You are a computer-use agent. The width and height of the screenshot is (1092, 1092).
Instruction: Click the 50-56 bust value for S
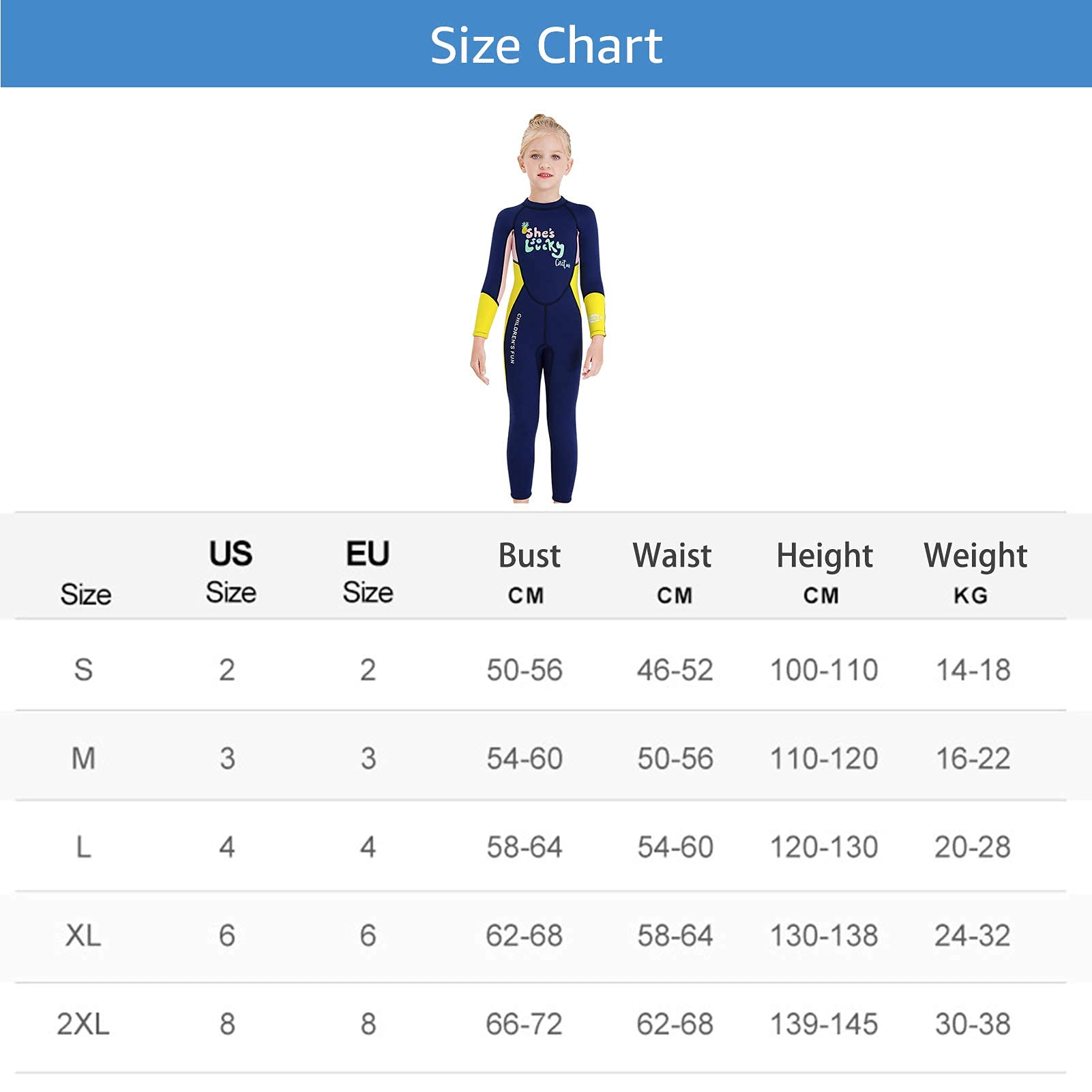tap(525, 670)
